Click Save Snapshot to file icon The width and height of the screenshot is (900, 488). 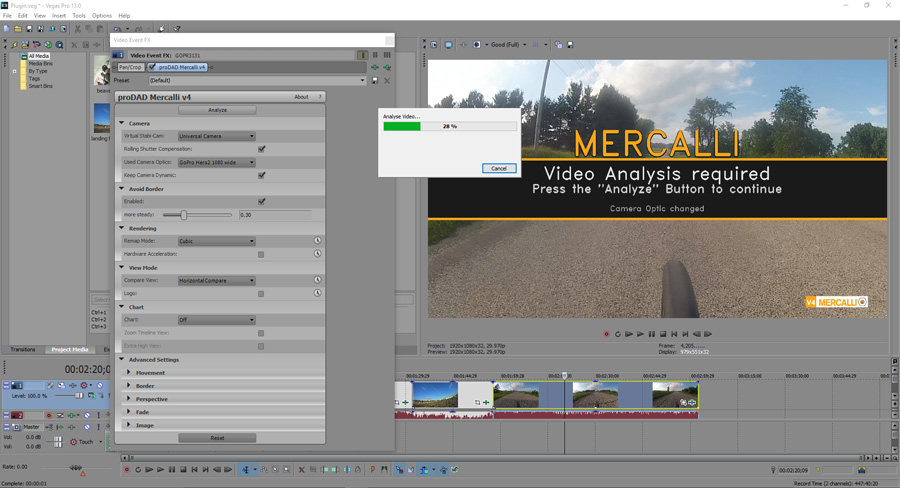pos(570,45)
